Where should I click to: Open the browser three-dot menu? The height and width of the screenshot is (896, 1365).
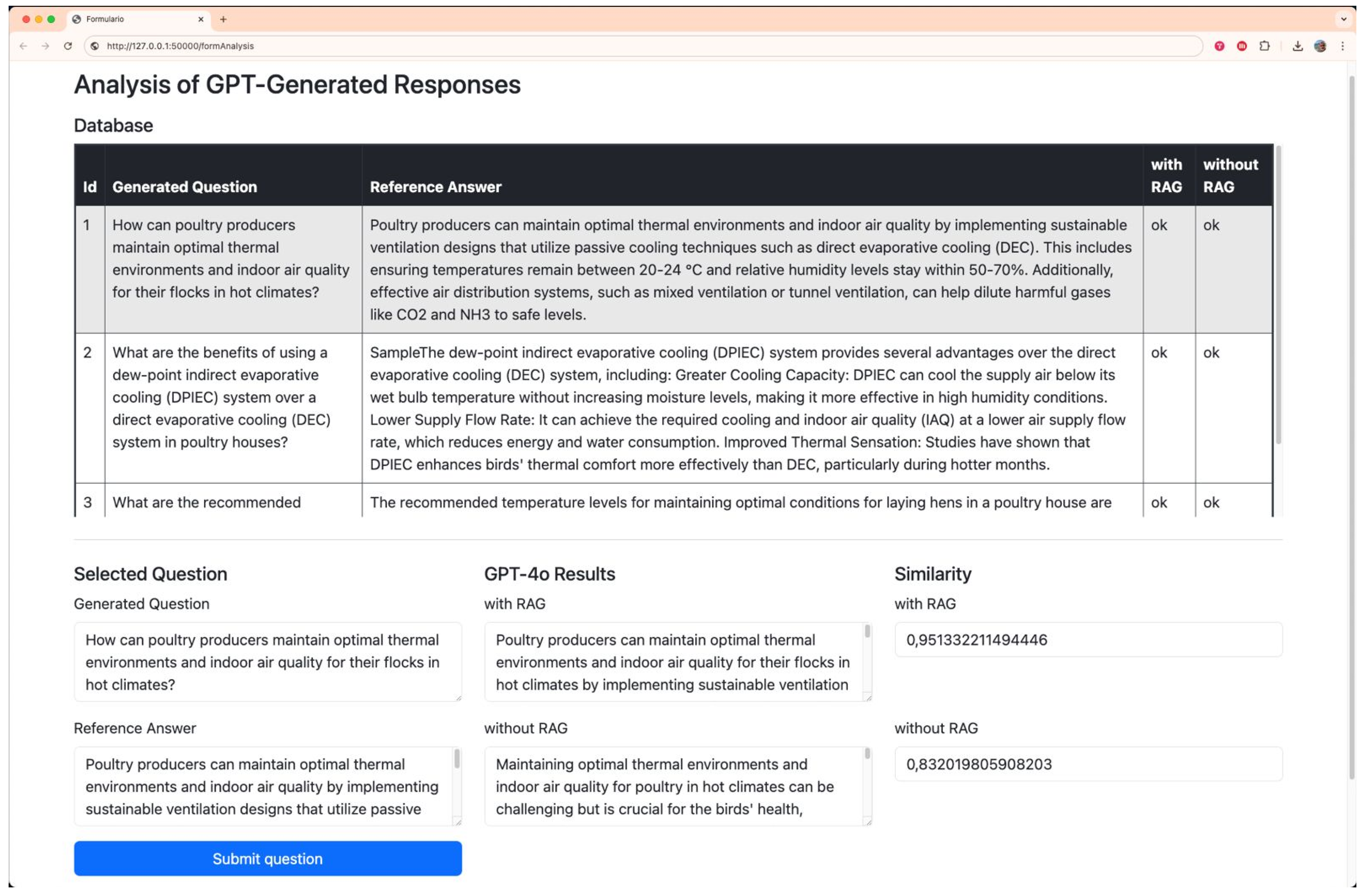tap(1342, 46)
